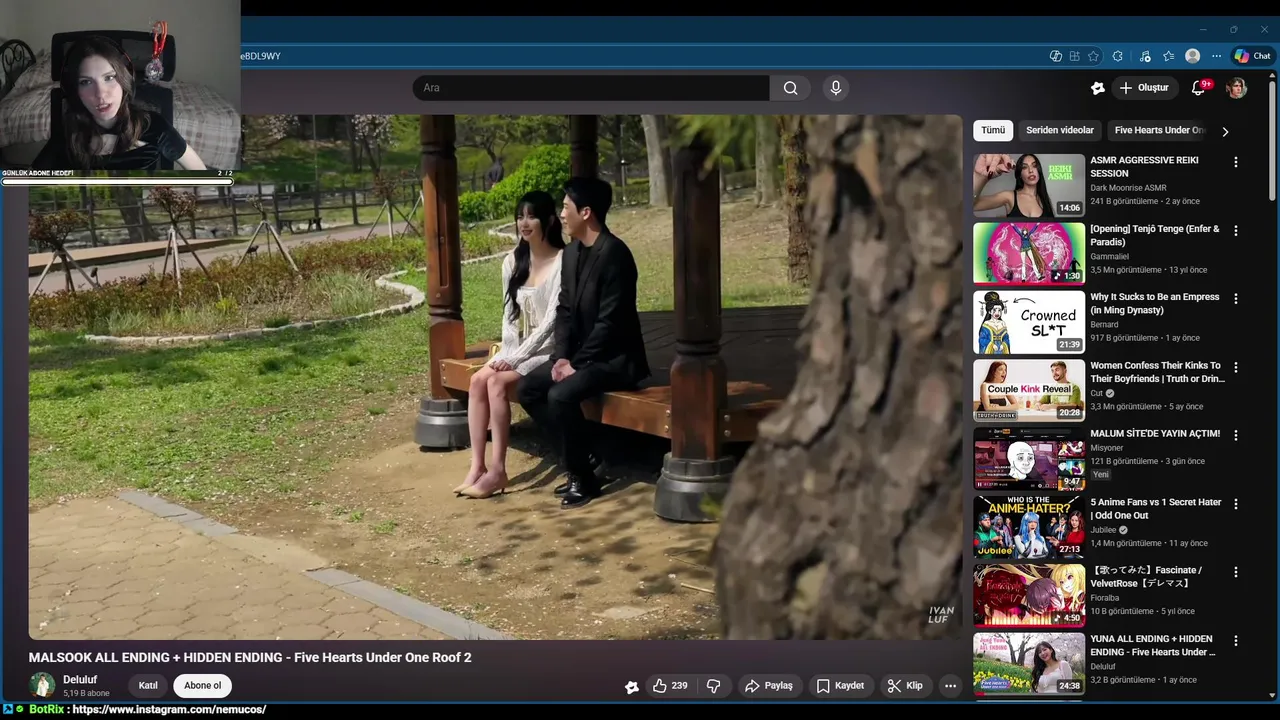Open Tenjō Tenge opening thumbnail
This screenshot has height=720, width=1280.
click(x=1029, y=253)
